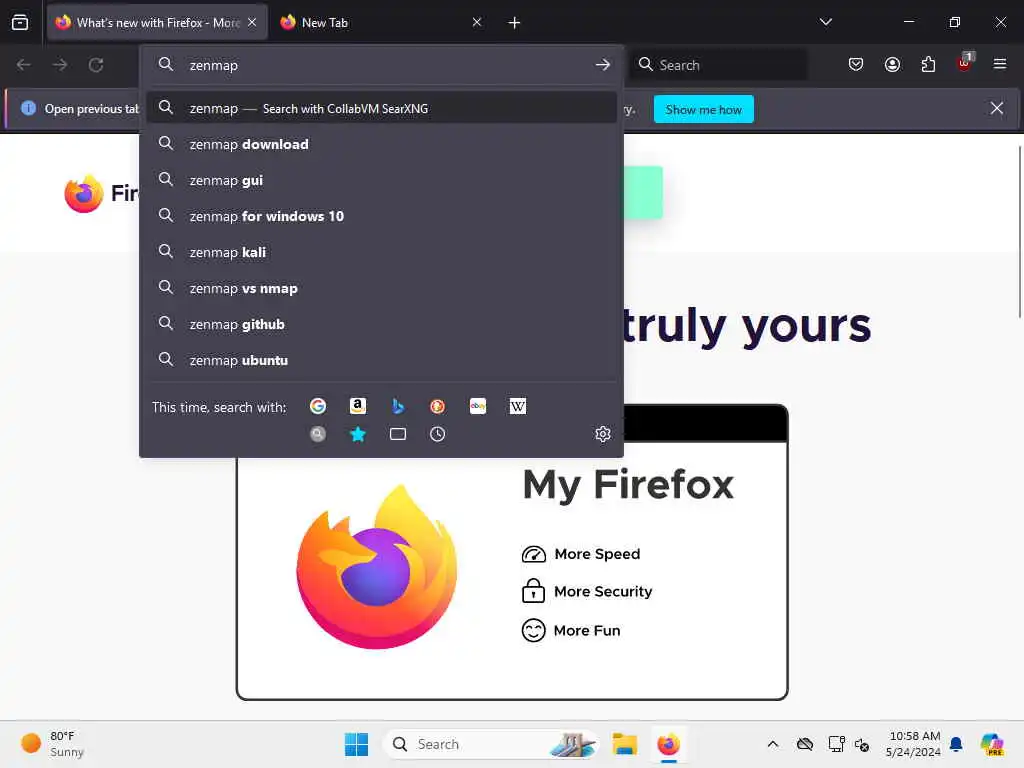Select zenmap Search with CollabVM SearXNG
The height and width of the screenshot is (768, 1024).
[381, 108]
